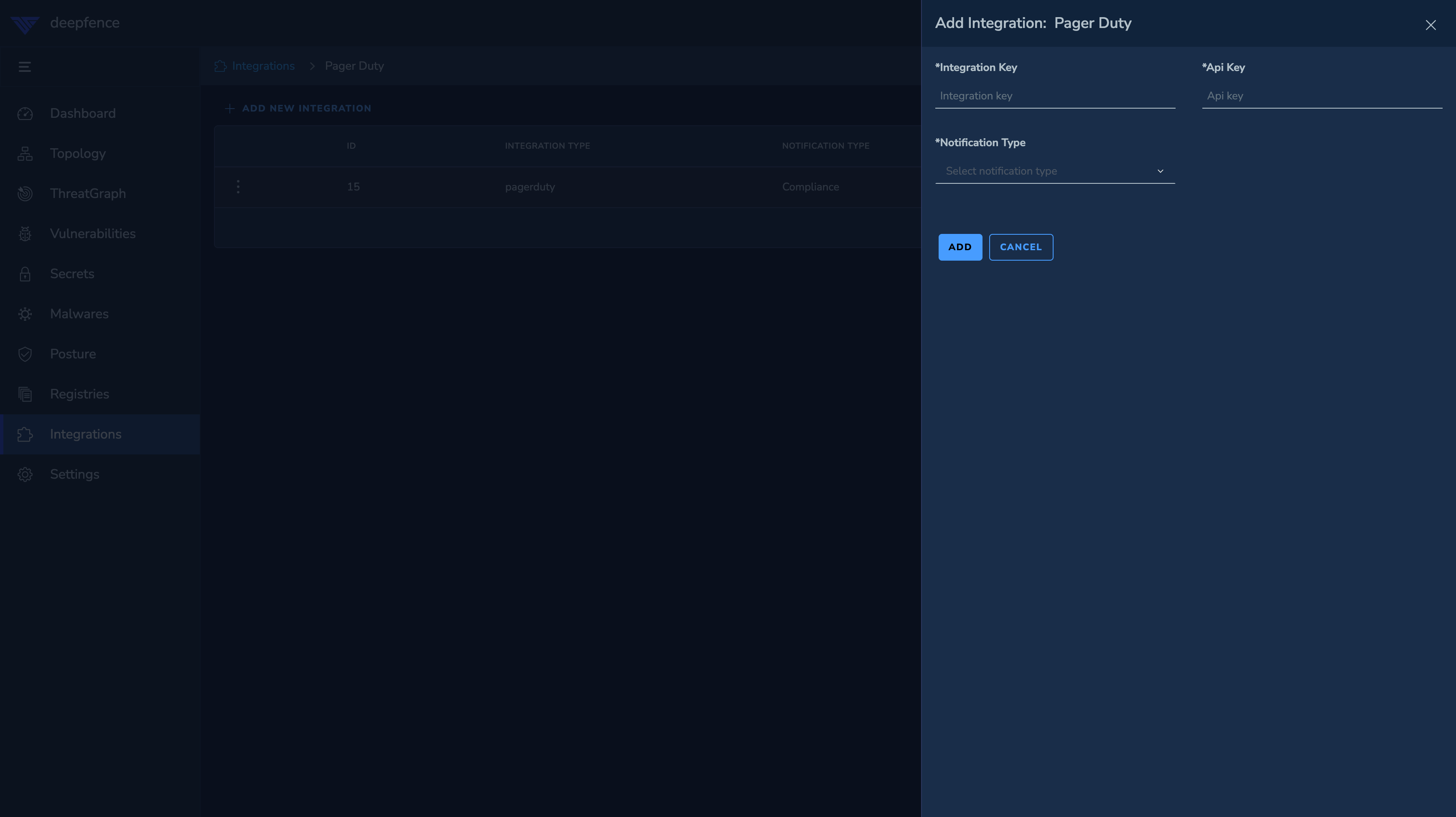Click the Add Integration: Pager Duty title
Viewport: 1456px width, 817px height.
(1033, 23)
